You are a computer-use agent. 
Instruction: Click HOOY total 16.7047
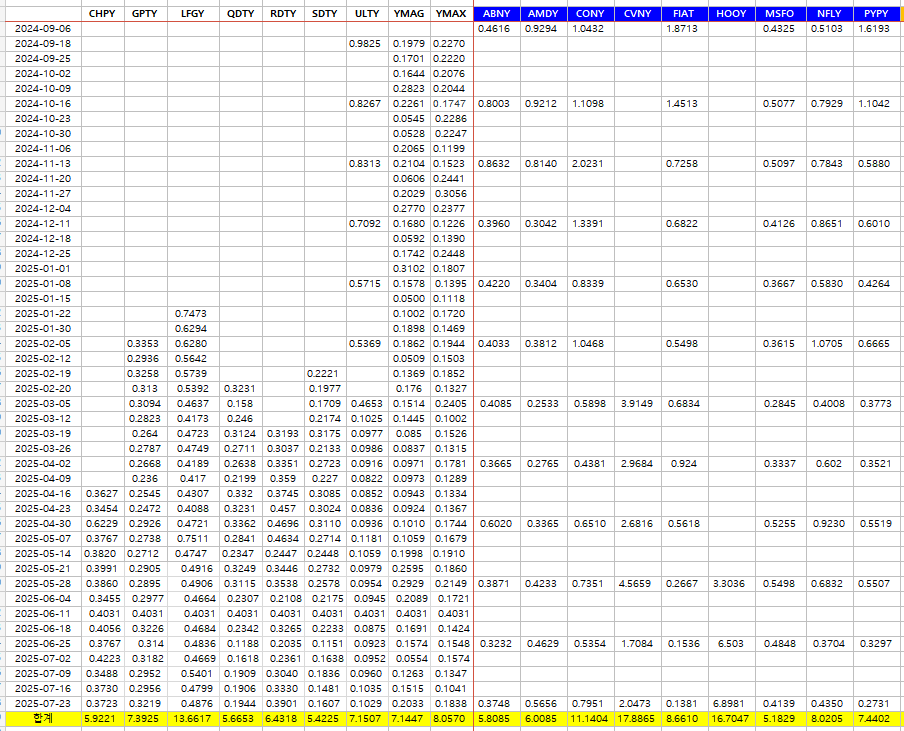[731, 719]
